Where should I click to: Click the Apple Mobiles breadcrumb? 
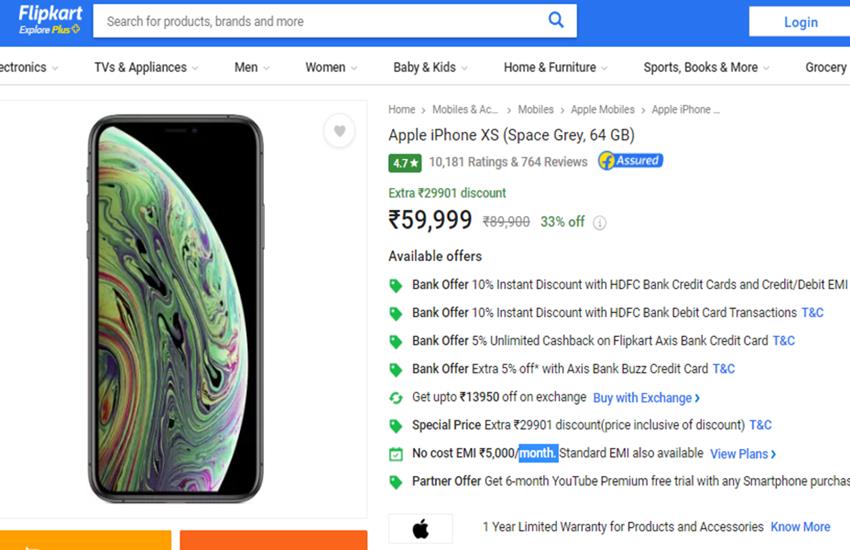[603, 110]
